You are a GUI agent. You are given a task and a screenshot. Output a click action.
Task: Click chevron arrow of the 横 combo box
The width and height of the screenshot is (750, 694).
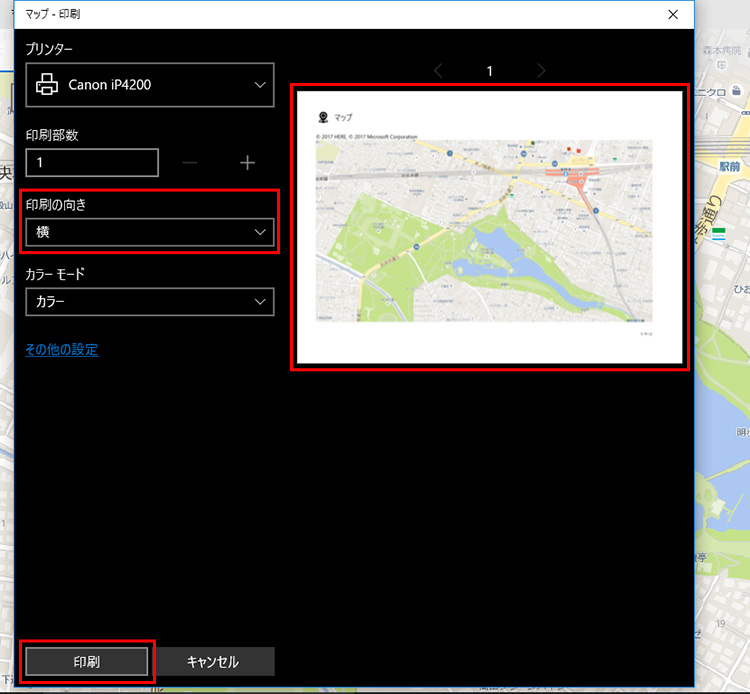click(x=261, y=232)
